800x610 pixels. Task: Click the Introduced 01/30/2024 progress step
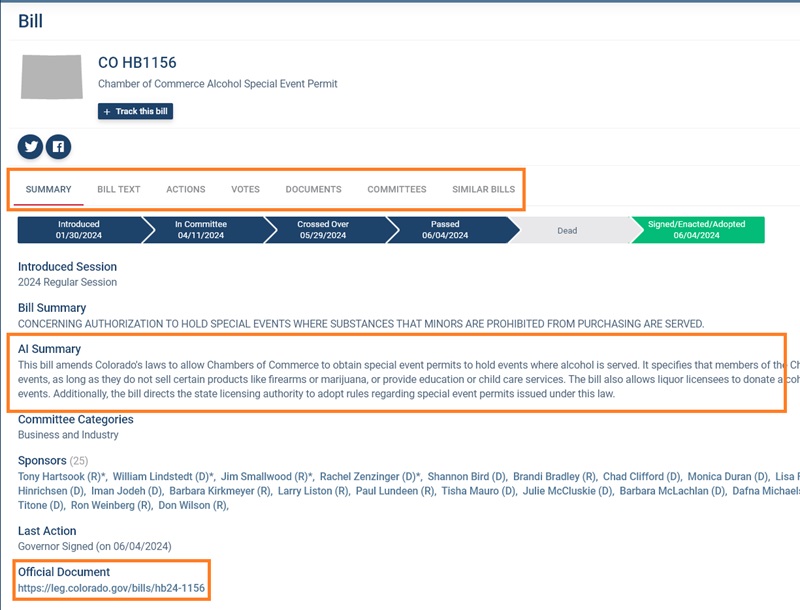(x=78, y=230)
